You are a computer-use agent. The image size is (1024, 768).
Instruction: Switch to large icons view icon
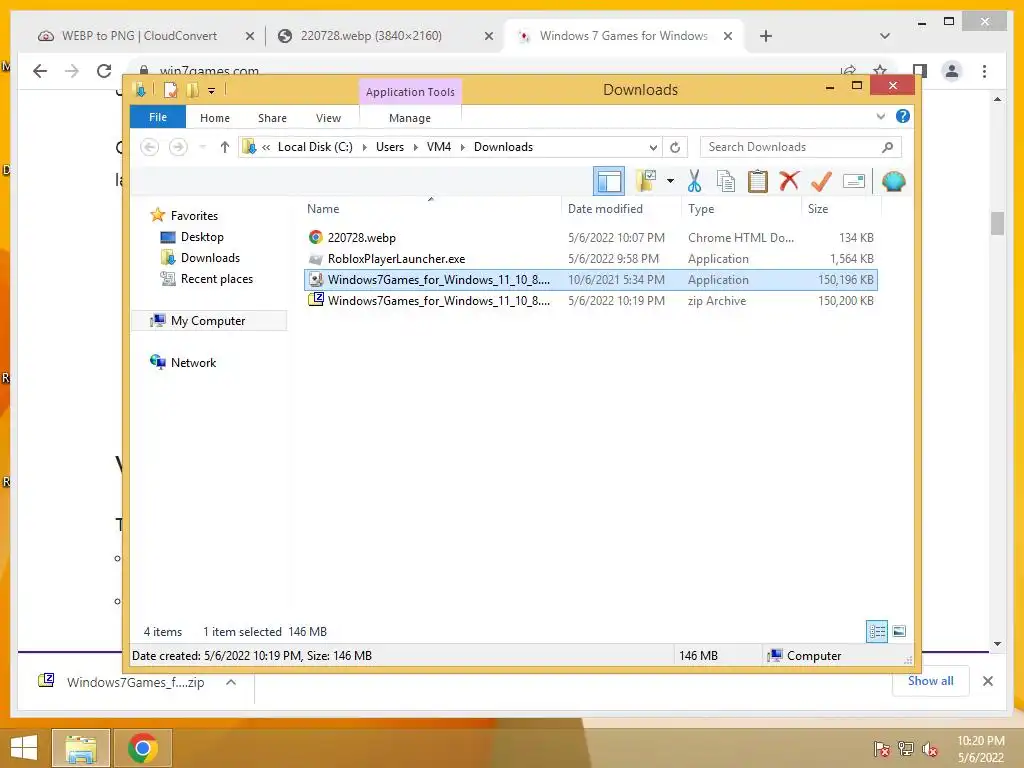coord(899,631)
